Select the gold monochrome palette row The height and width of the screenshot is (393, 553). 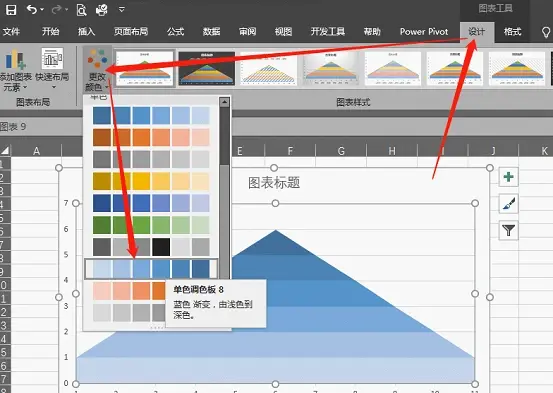[x=151, y=181]
